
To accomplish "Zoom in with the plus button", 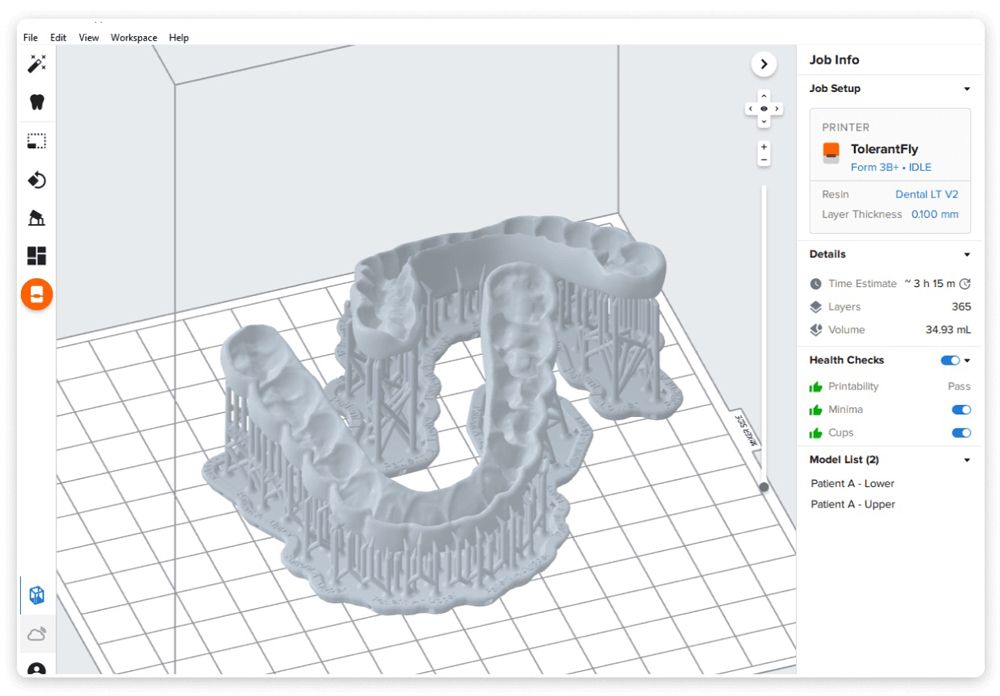I will click(x=764, y=147).
